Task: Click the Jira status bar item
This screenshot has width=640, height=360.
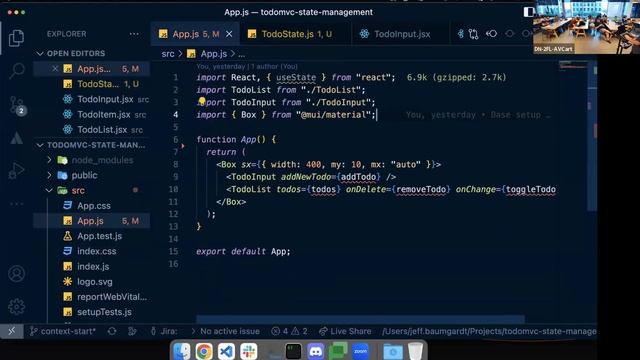Action: (164, 331)
